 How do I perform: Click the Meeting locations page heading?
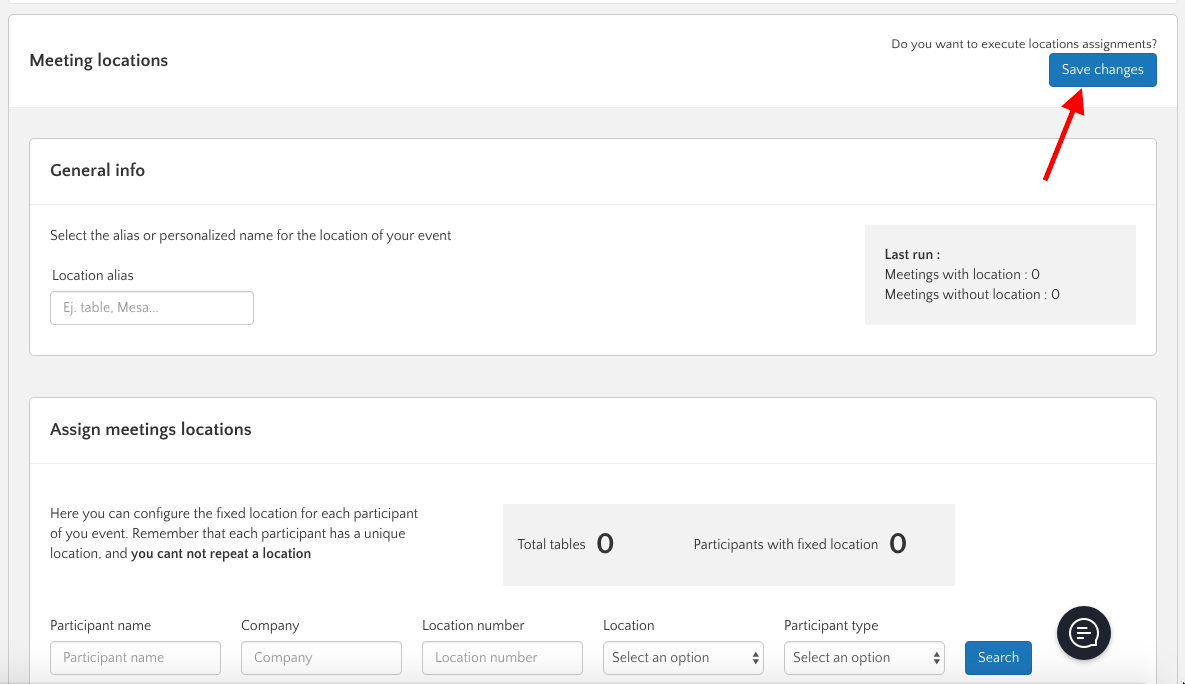[x=99, y=61]
